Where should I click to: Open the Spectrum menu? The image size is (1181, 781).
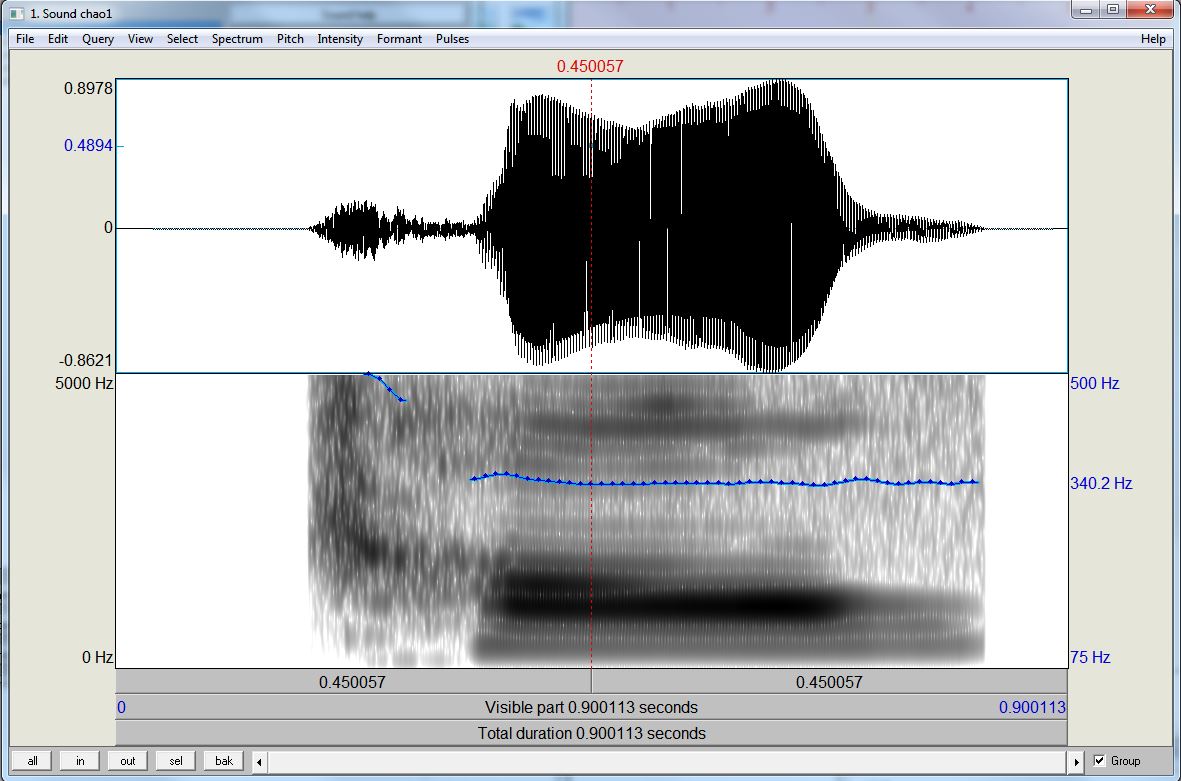[x=237, y=39]
